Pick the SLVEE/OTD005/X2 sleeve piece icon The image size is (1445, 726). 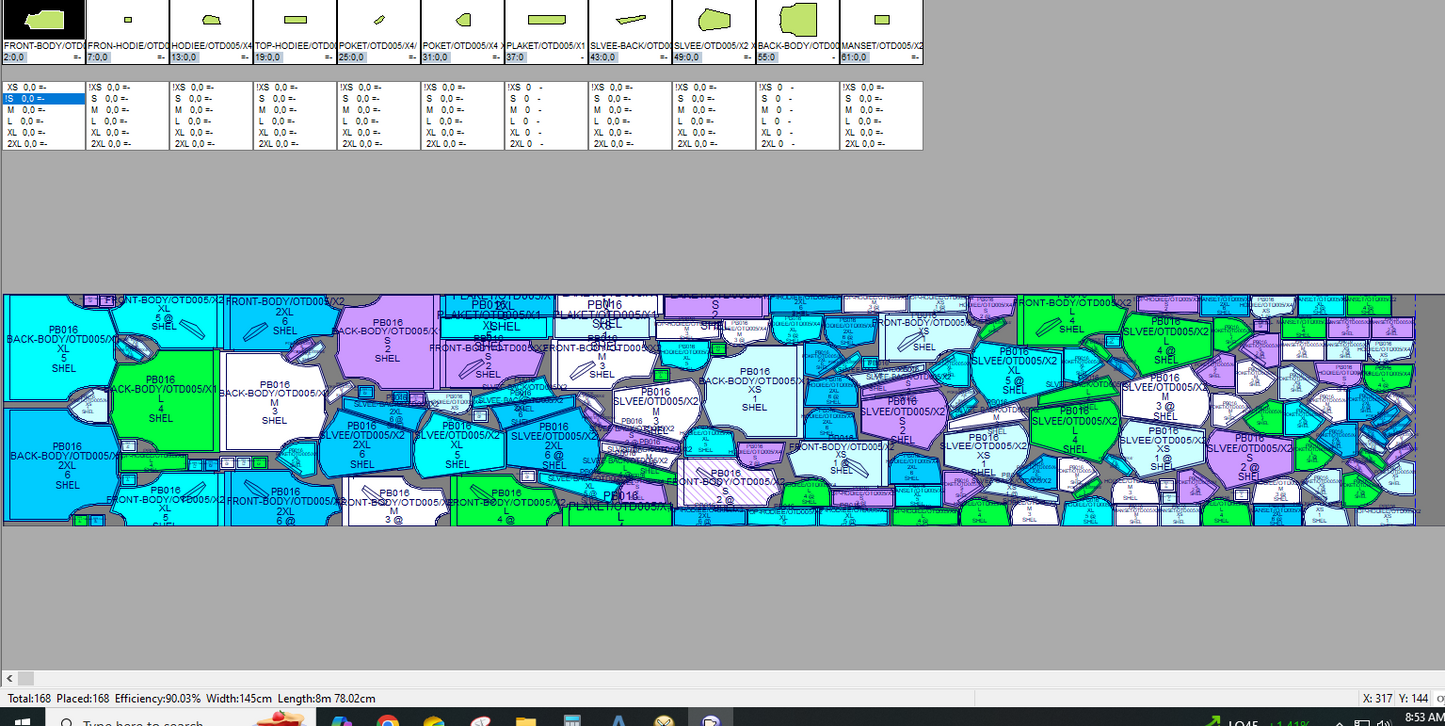[714, 20]
